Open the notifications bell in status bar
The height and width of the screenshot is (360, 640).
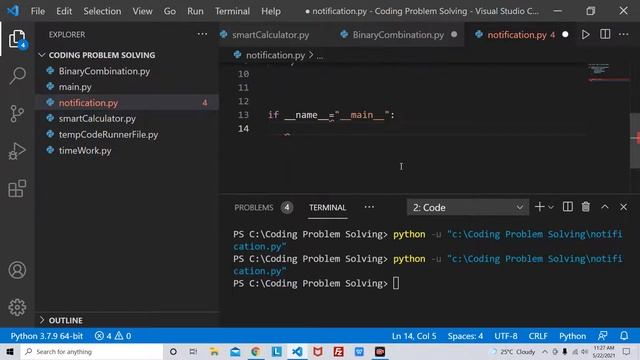[624, 336]
